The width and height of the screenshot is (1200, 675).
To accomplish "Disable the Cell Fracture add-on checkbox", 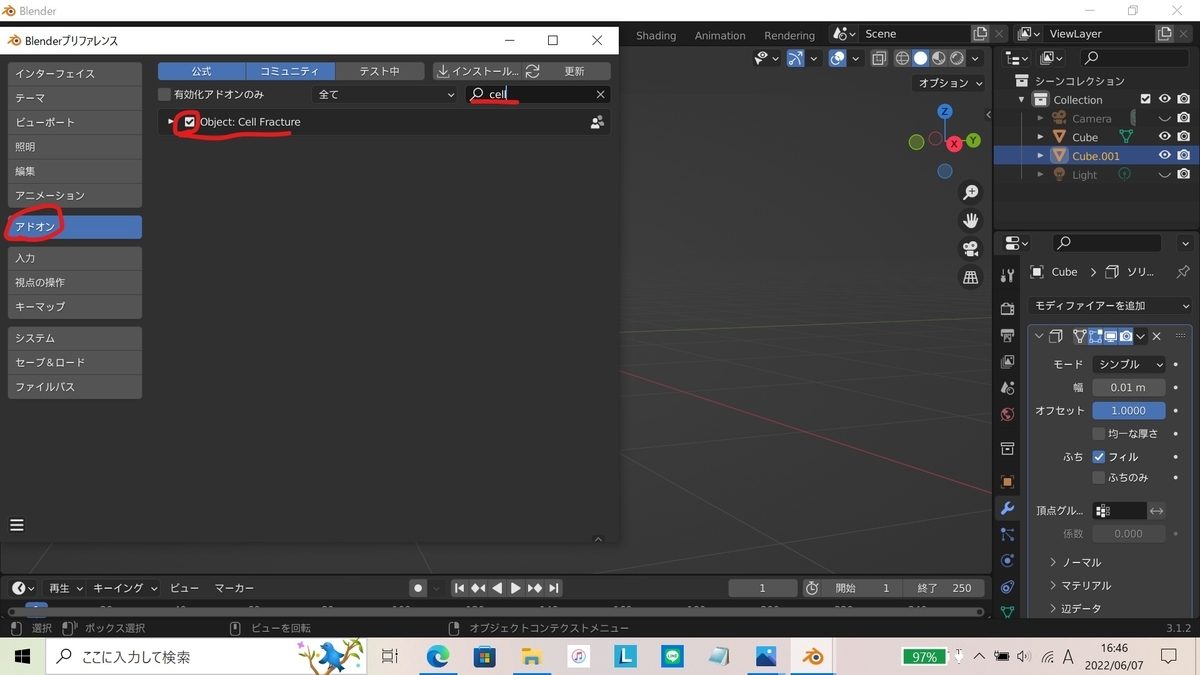I will [190, 122].
